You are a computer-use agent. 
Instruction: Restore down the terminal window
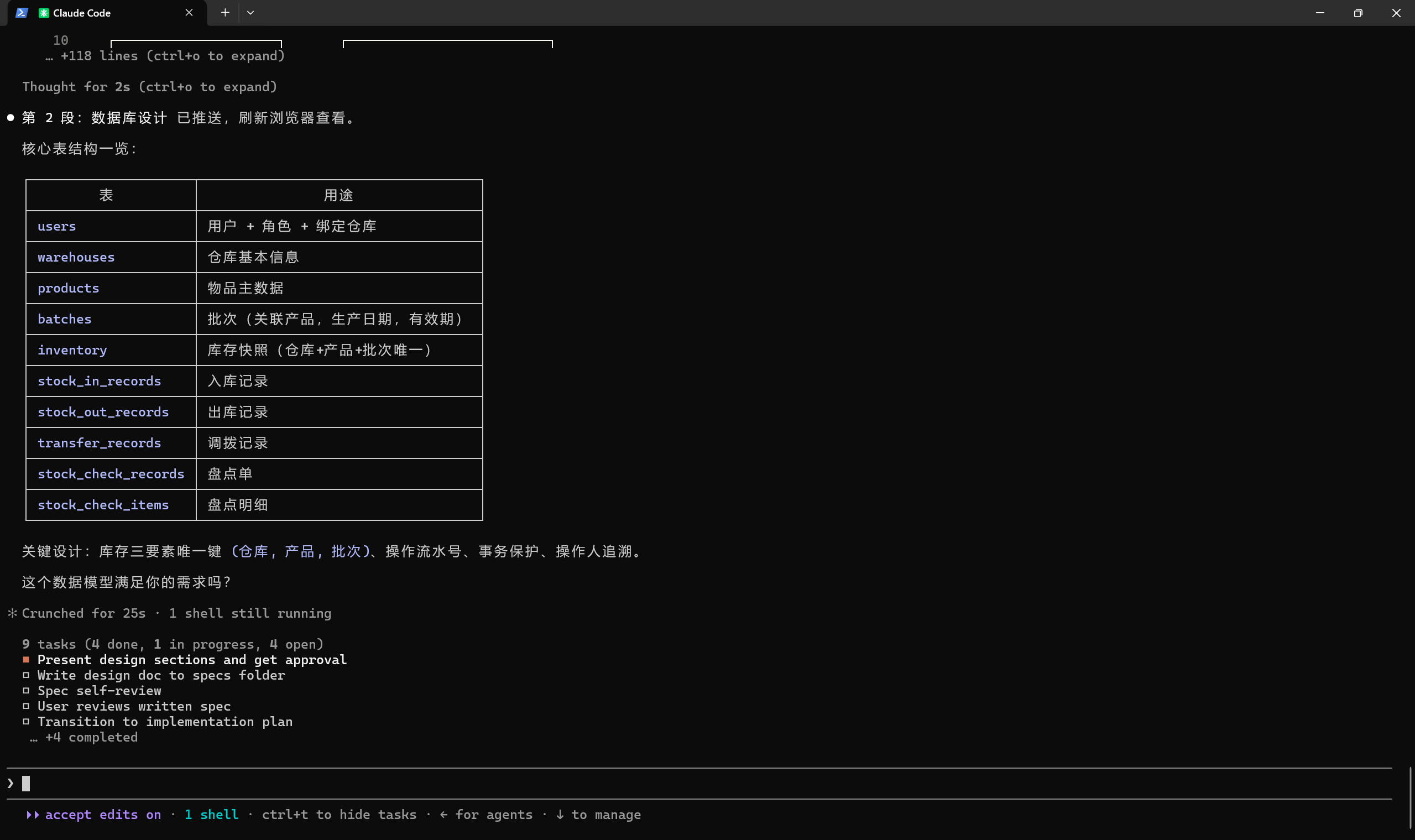coord(1358,13)
